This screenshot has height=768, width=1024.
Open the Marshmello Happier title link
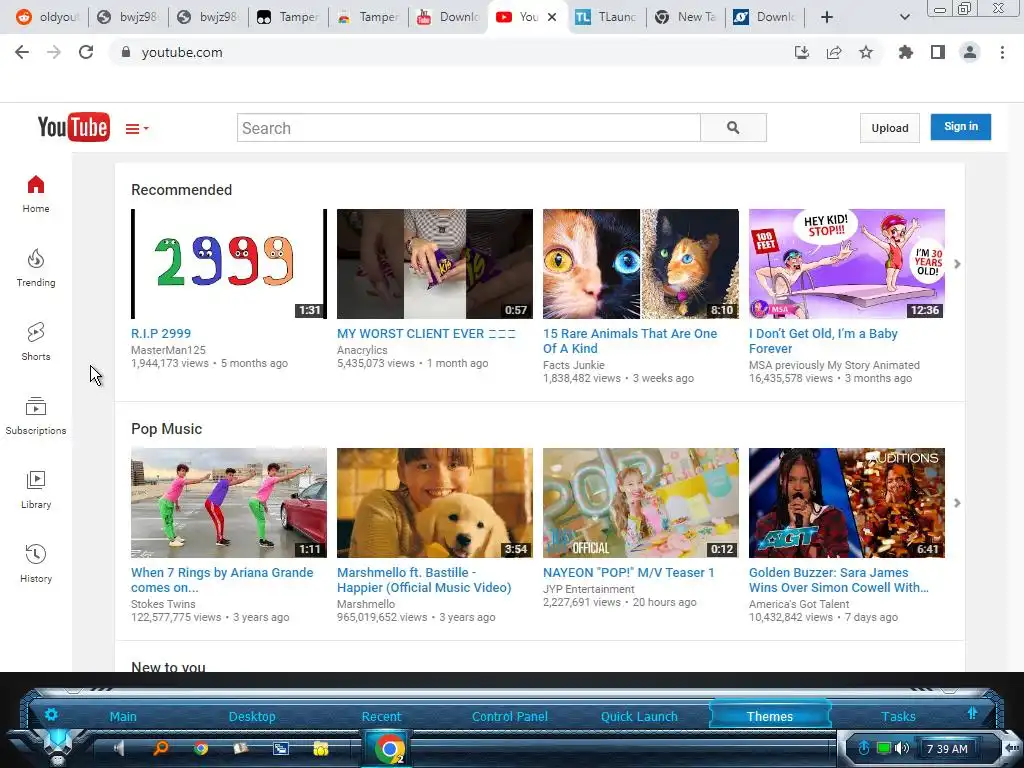pyautogui.click(x=424, y=580)
